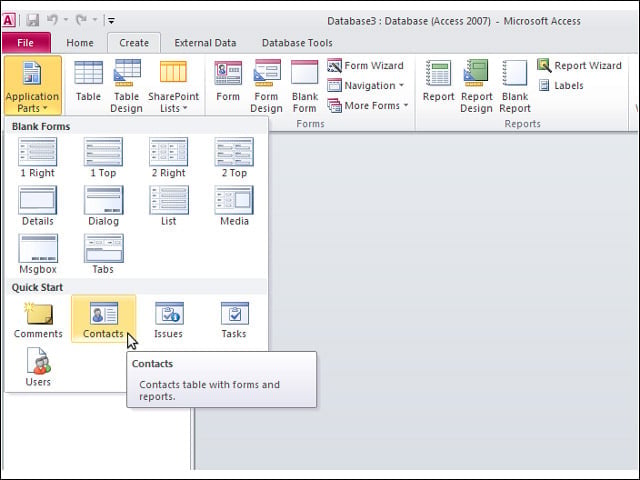The height and width of the screenshot is (480, 640).
Task: Choose the Details blank form
Action: click(38, 206)
